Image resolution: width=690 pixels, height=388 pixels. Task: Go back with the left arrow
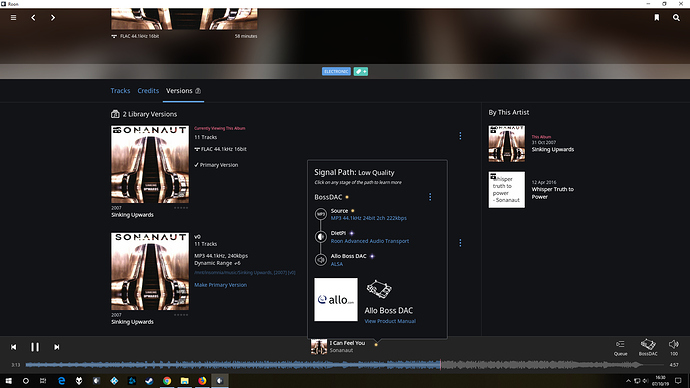tap(33, 18)
